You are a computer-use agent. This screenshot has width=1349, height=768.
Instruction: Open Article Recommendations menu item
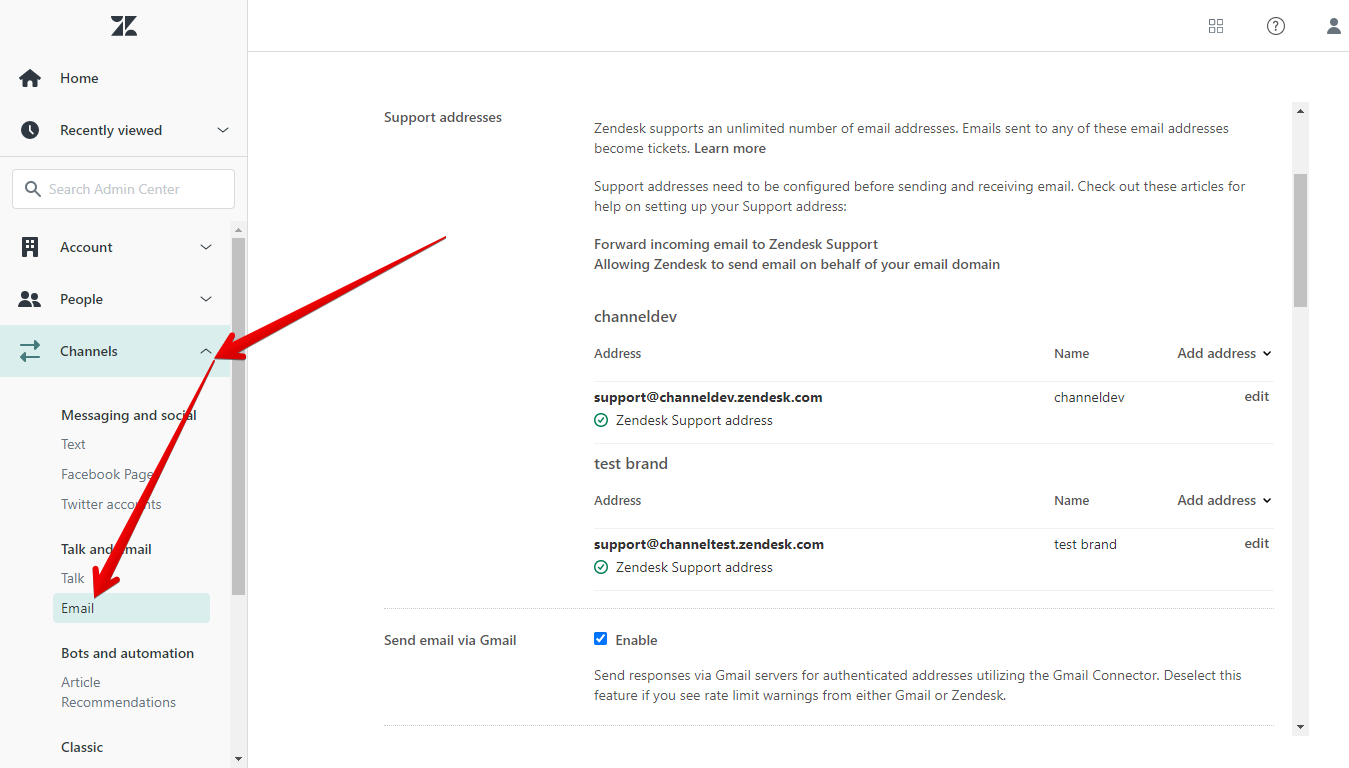click(x=118, y=692)
